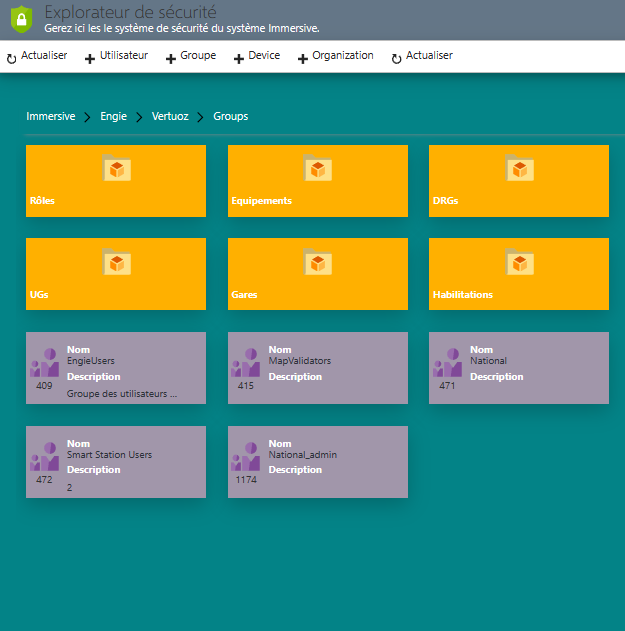Click the chevron after Engie
The image size is (625, 631).
point(139,117)
